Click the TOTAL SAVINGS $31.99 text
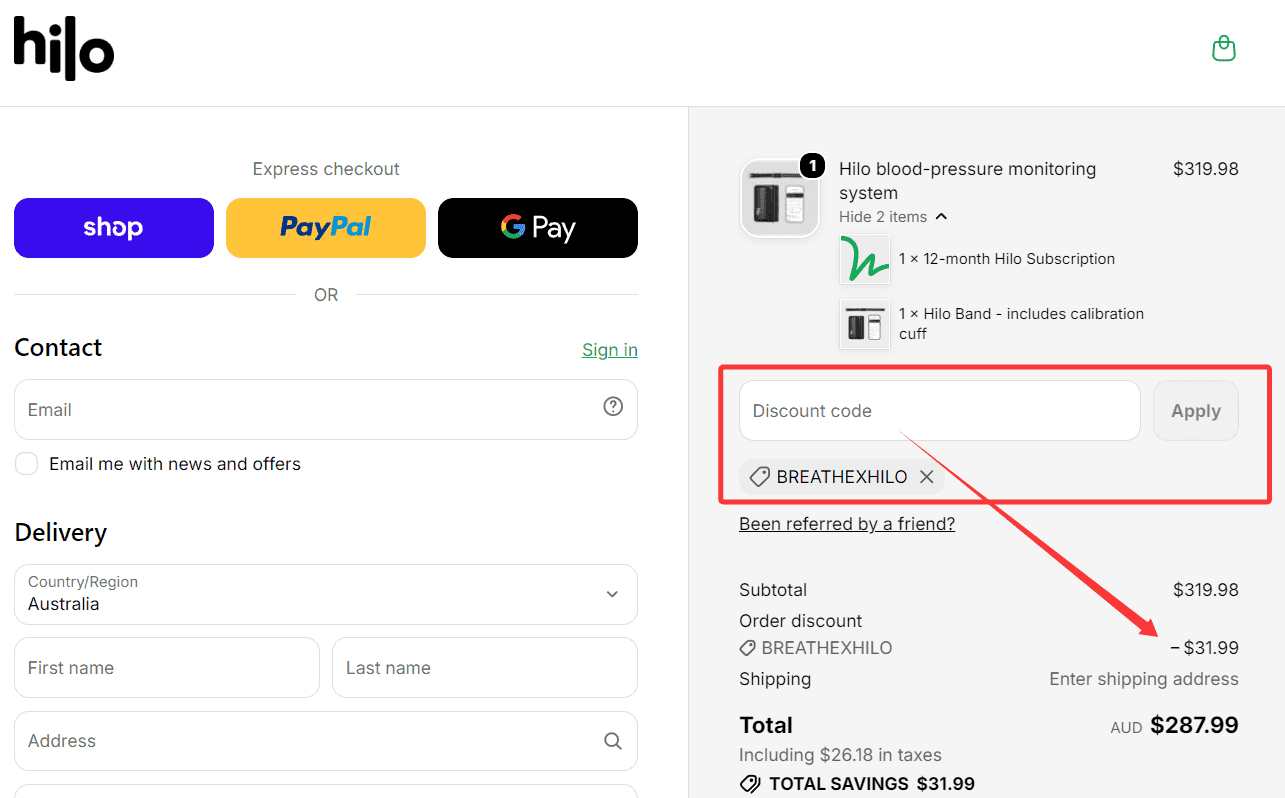Viewport: 1285px width, 798px height. tap(871, 784)
